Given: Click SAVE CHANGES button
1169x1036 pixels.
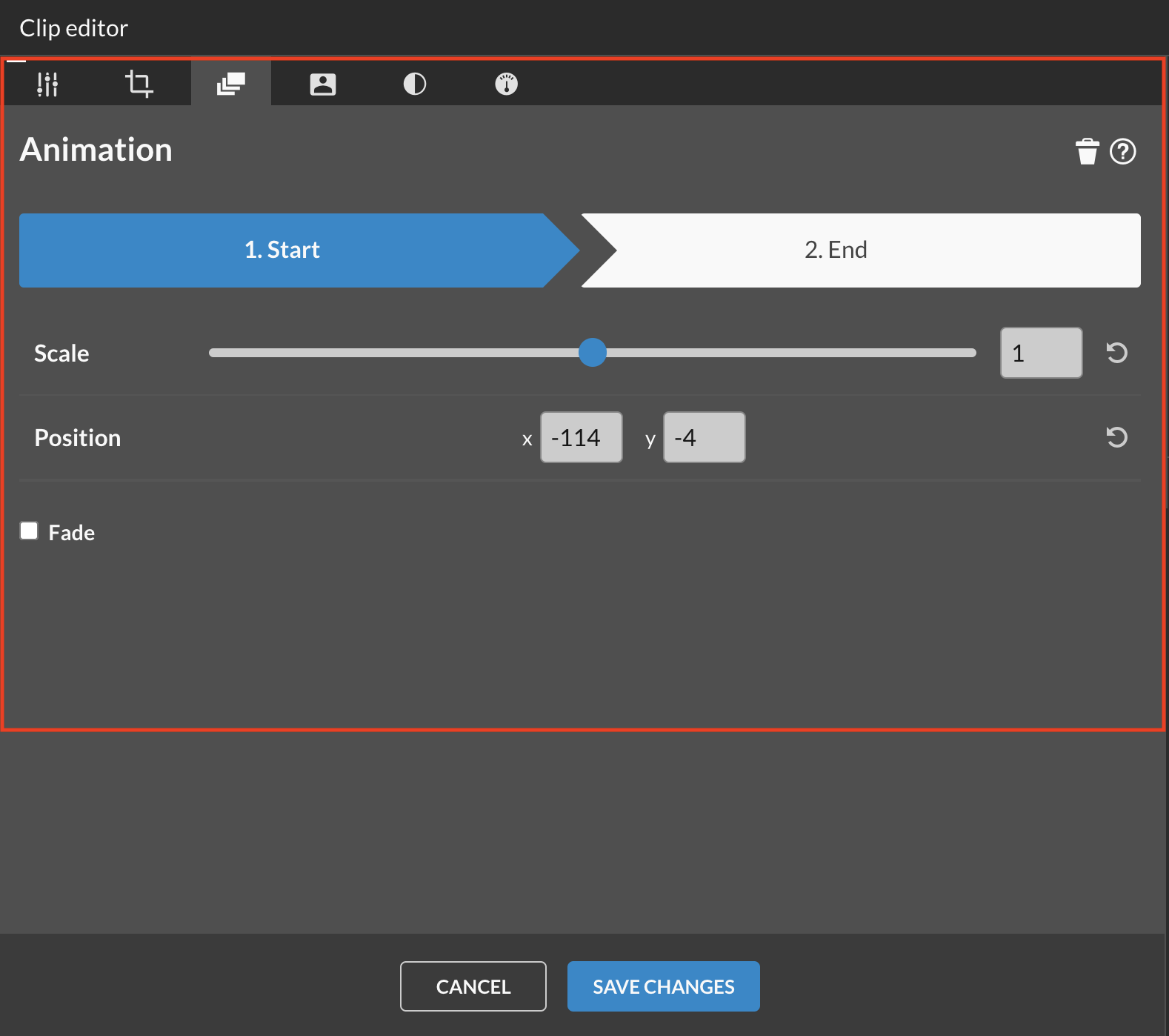Looking at the screenshot, I should [x=663, y=986].
